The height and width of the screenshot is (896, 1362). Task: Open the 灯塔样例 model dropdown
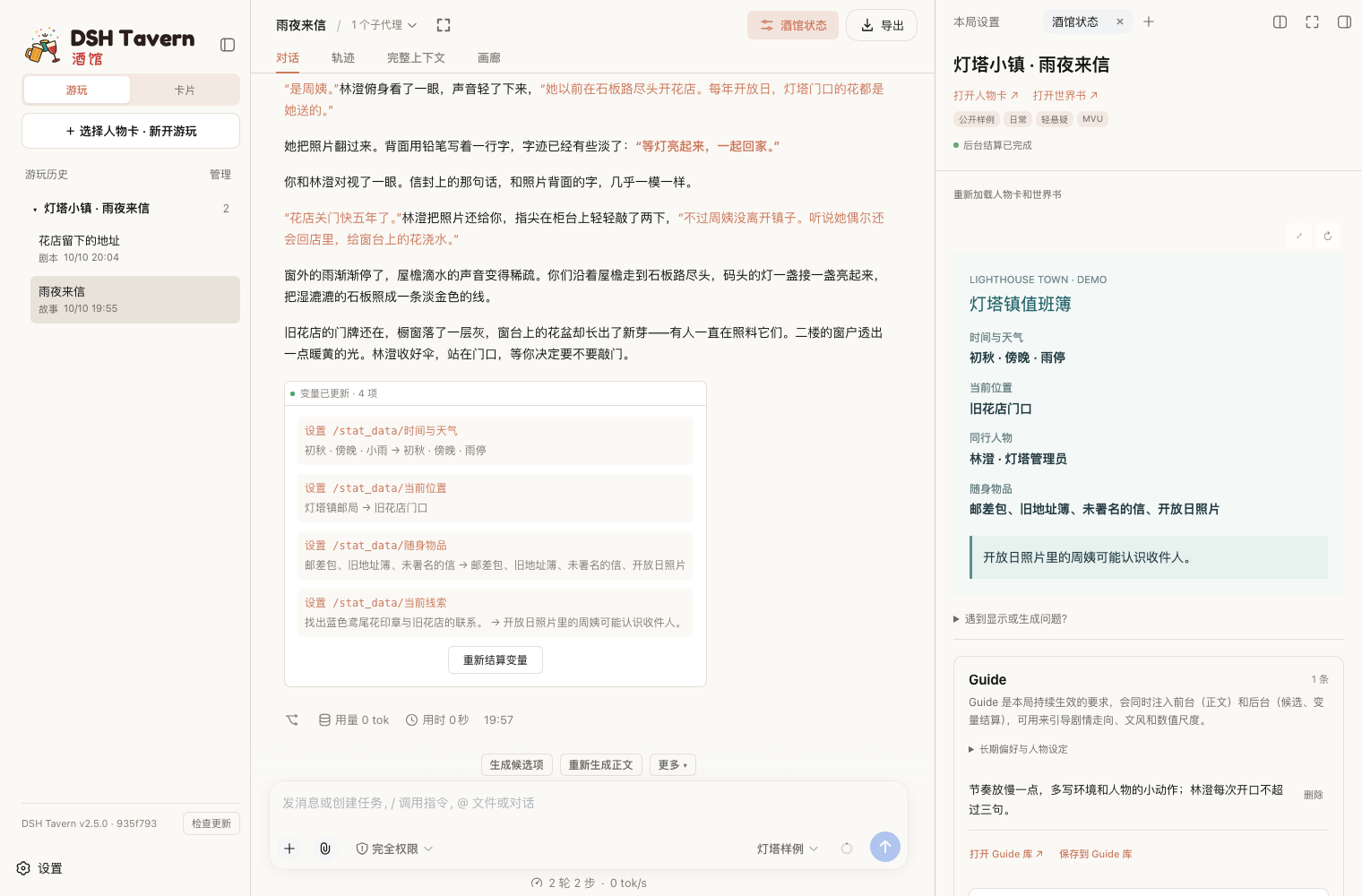pyautogui.click(x=788, y=849)
